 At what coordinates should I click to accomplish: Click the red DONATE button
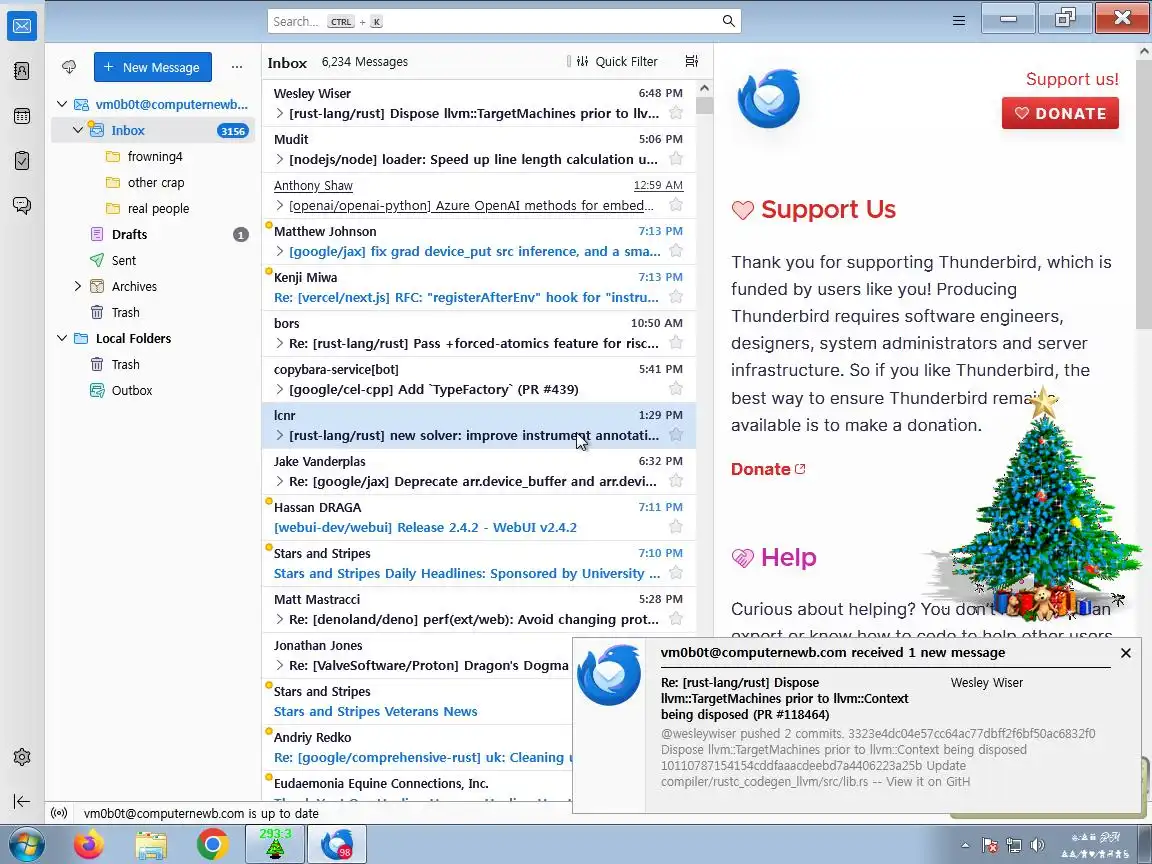coord(1060,113)
